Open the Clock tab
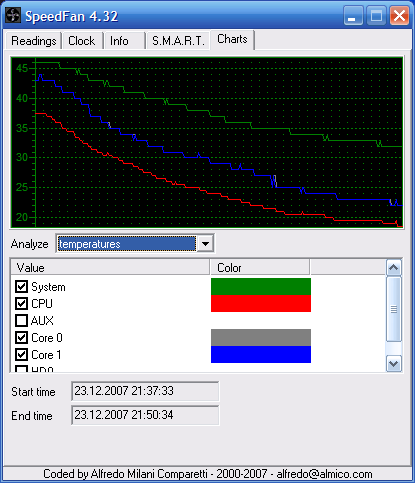 coord(82,41)
